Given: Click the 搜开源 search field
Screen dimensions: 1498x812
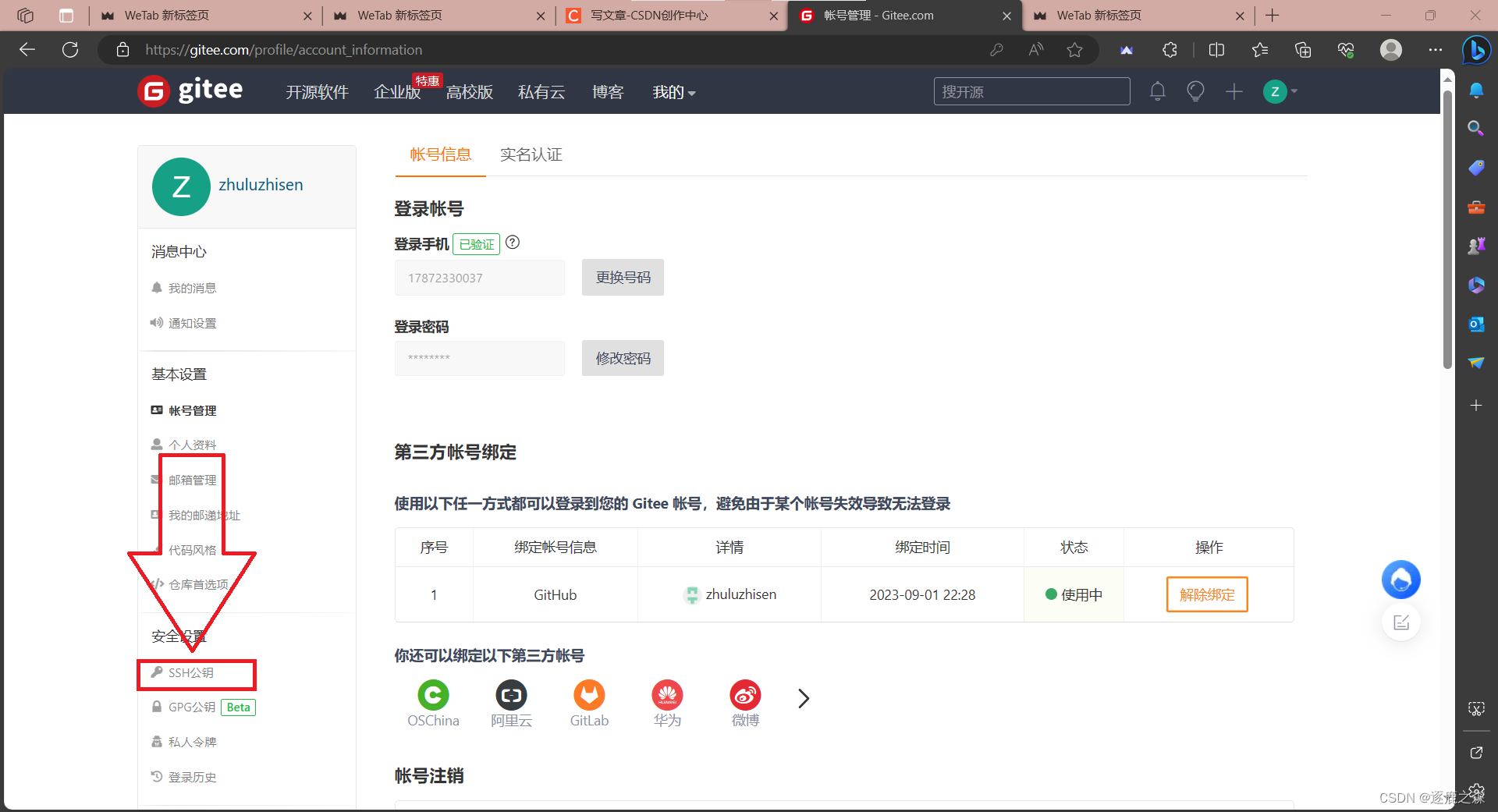Looking at the screenshot, I should point(1031,91).
